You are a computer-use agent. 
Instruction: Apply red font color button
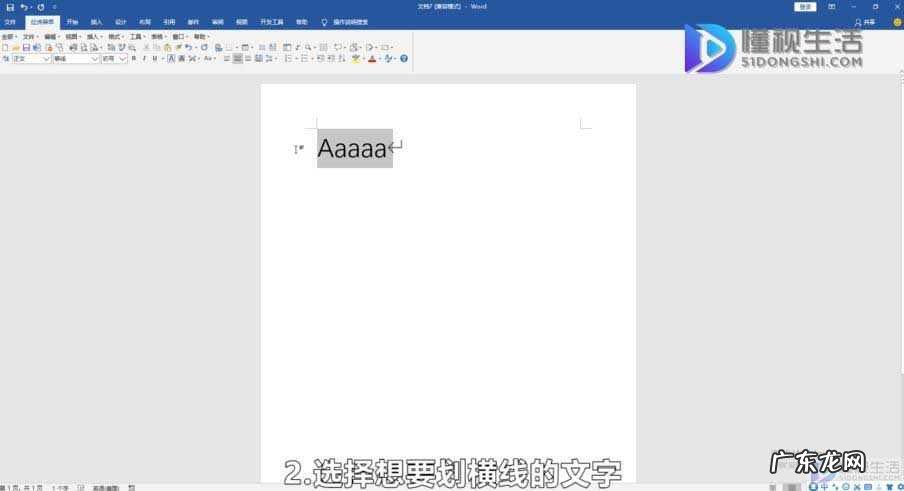tap(372, 58)
